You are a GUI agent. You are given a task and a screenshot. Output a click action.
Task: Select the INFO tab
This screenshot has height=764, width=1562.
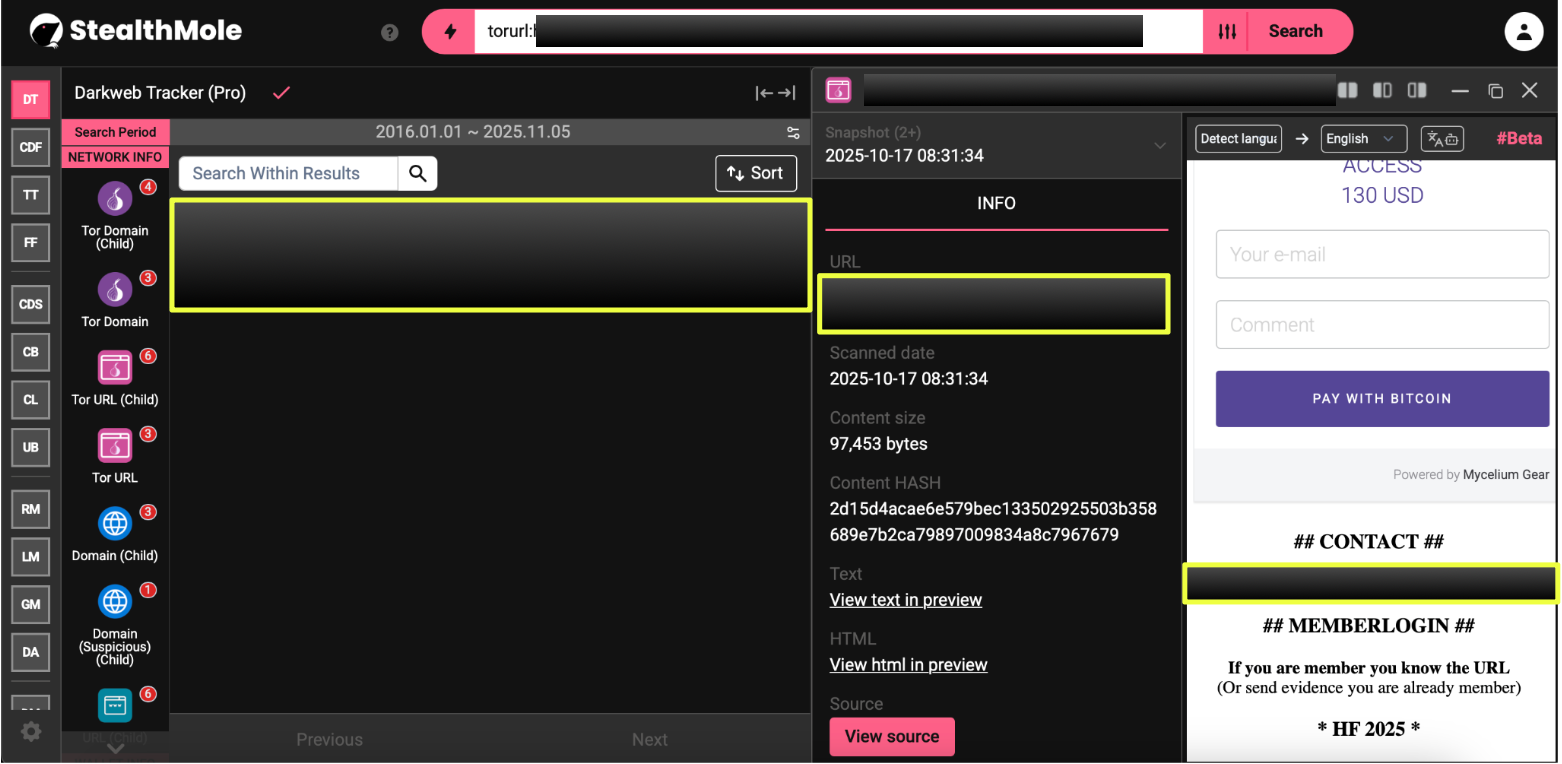[x=996, y=203]
